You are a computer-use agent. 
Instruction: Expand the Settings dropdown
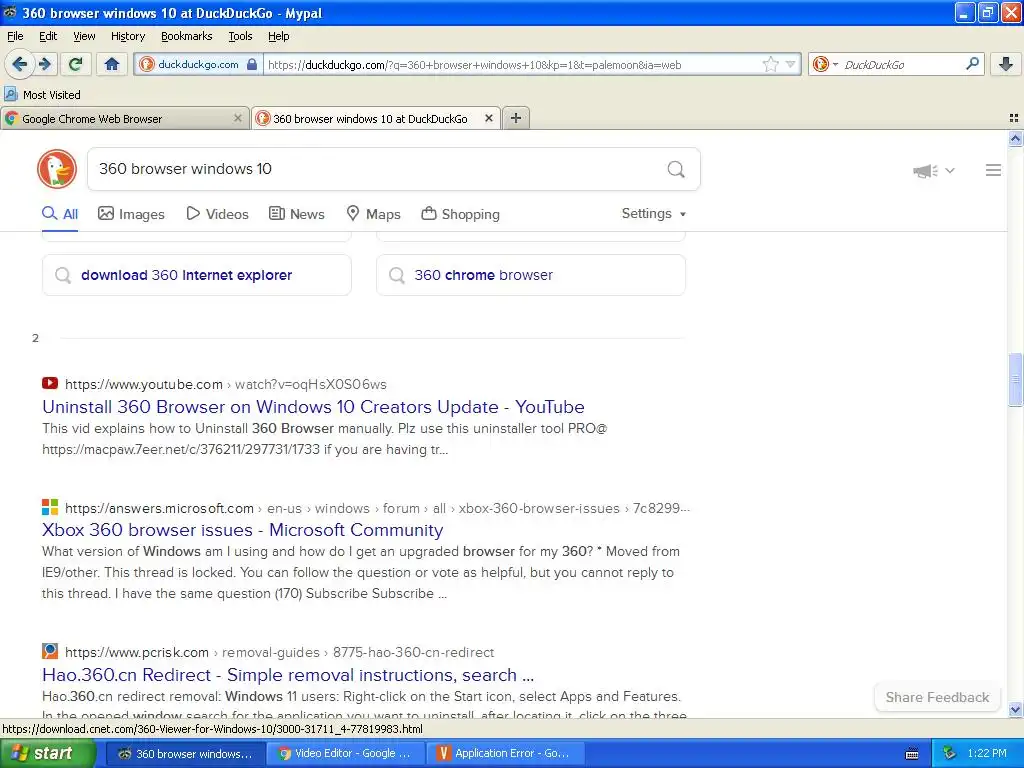coord(654,214)
